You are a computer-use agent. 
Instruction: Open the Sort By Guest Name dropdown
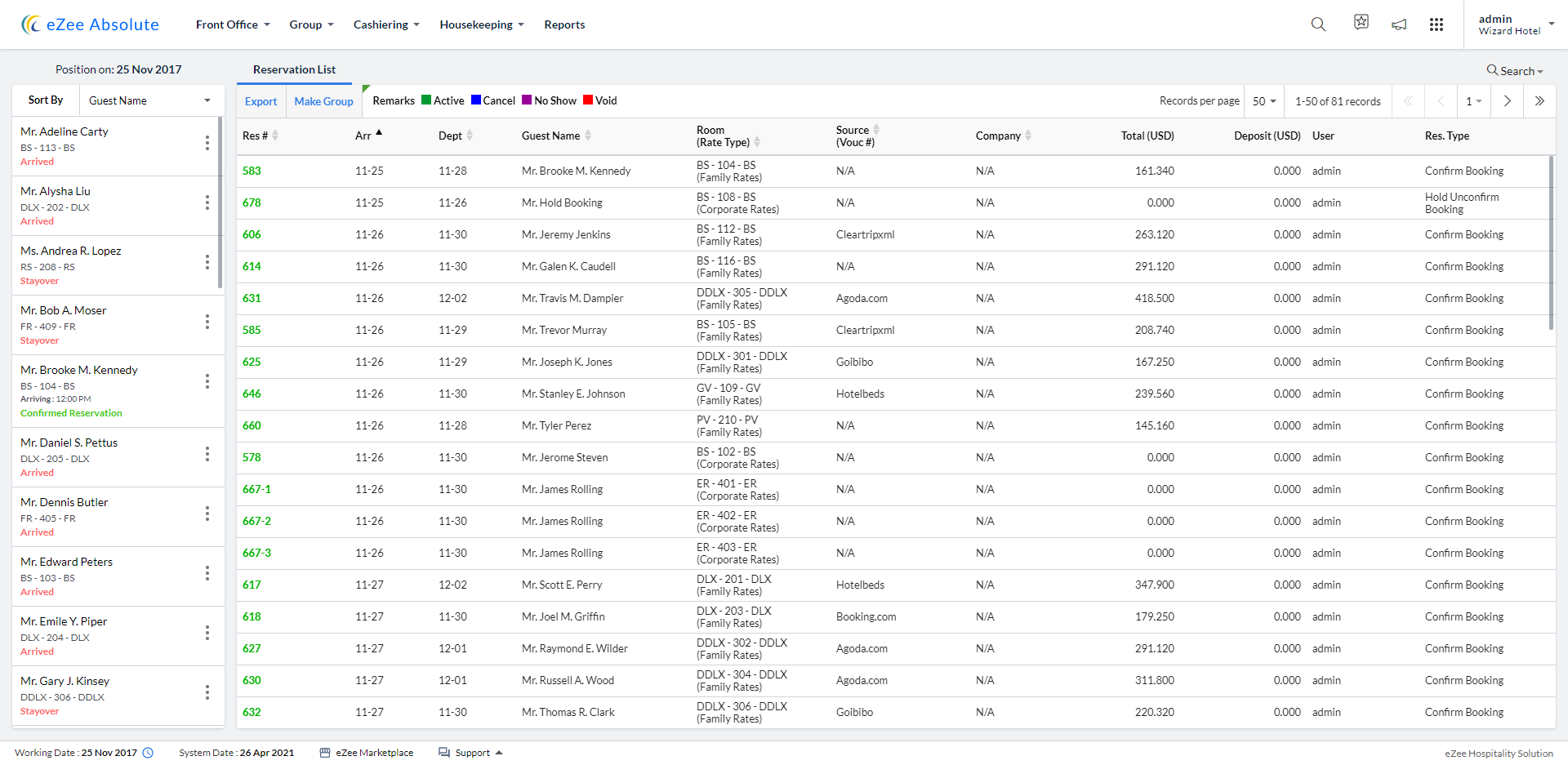151,100
